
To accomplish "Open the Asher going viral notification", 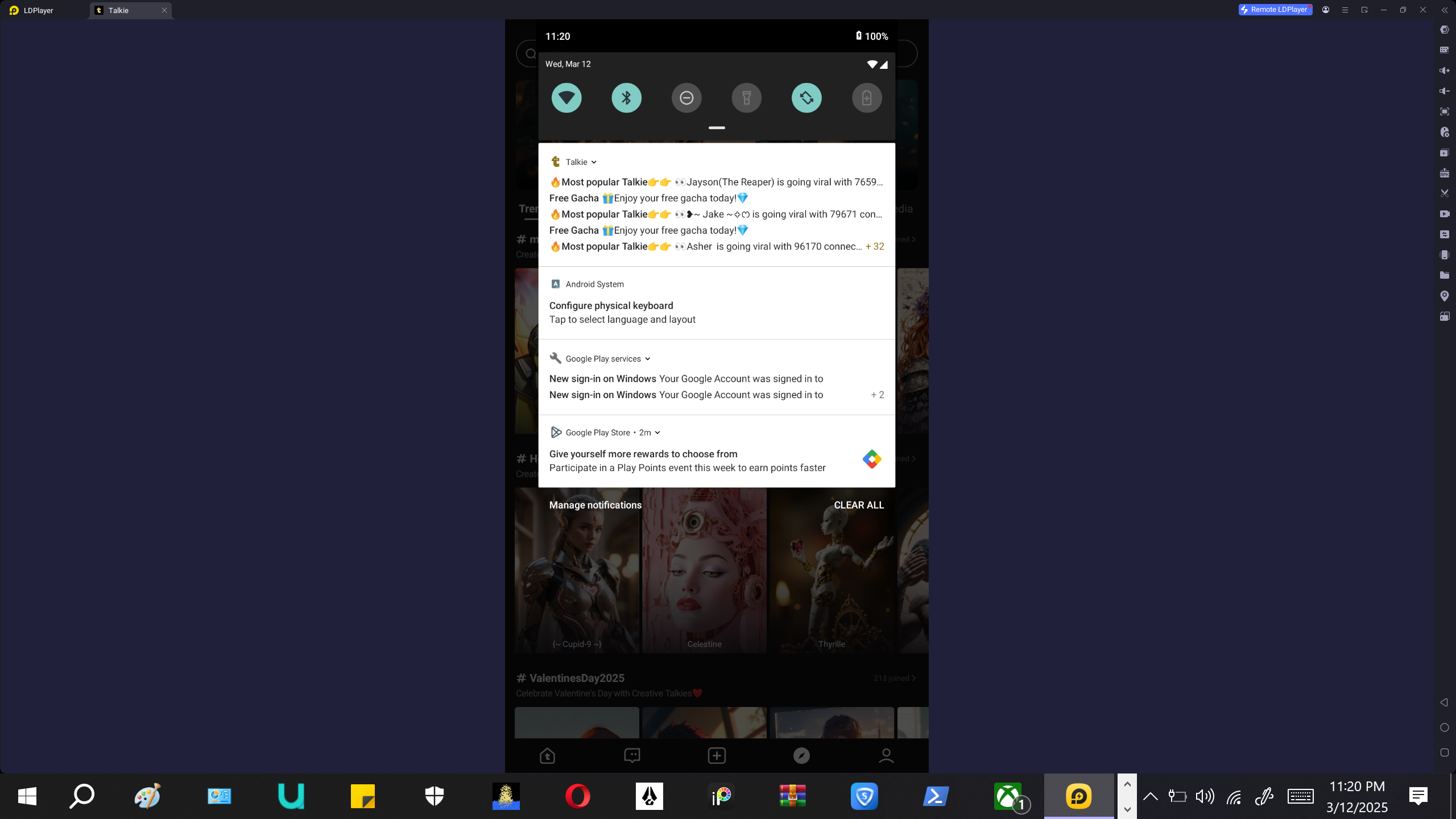I will click(x=705, y=246).
